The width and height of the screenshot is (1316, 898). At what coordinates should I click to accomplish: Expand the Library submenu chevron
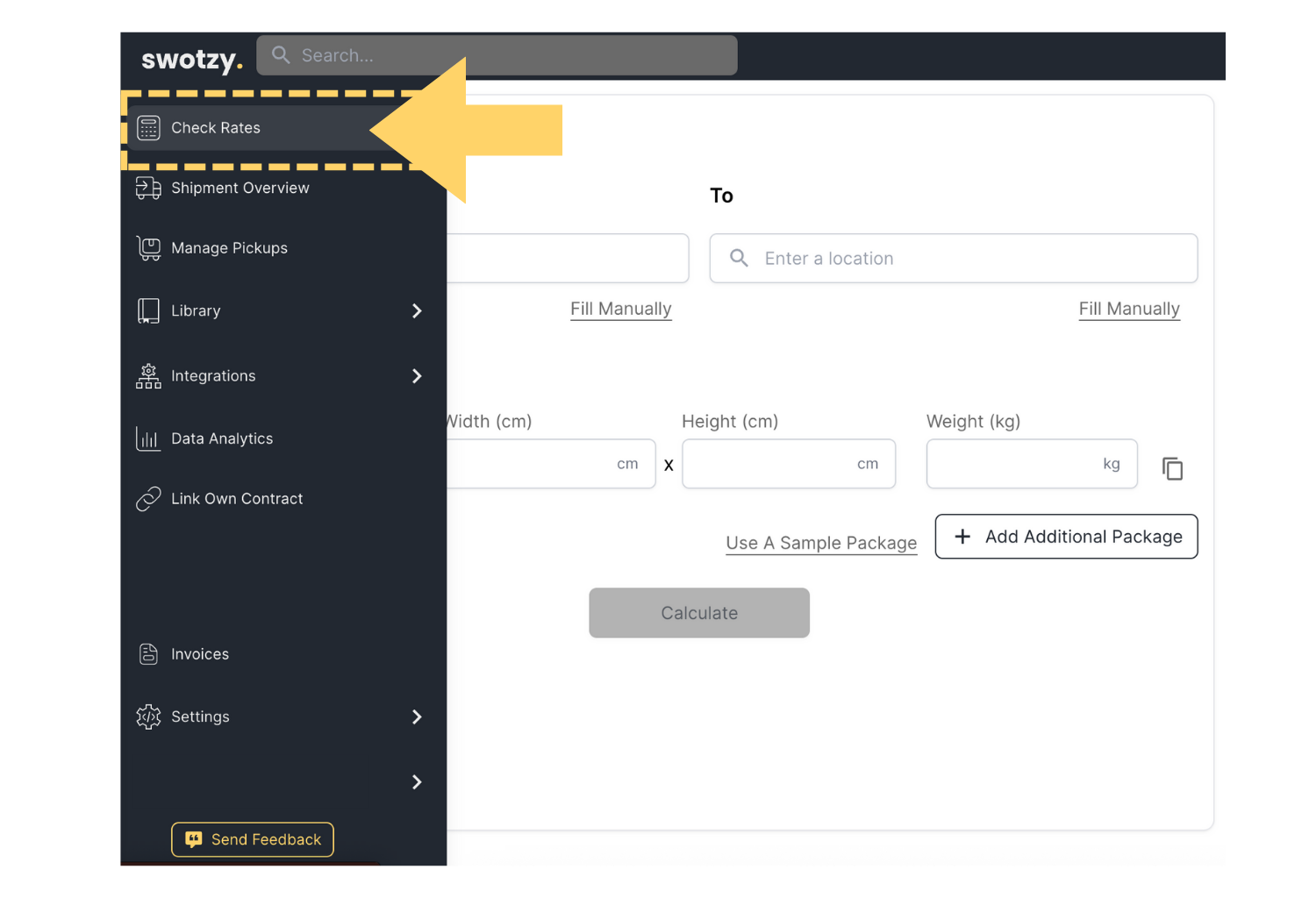tap(417, 311)
